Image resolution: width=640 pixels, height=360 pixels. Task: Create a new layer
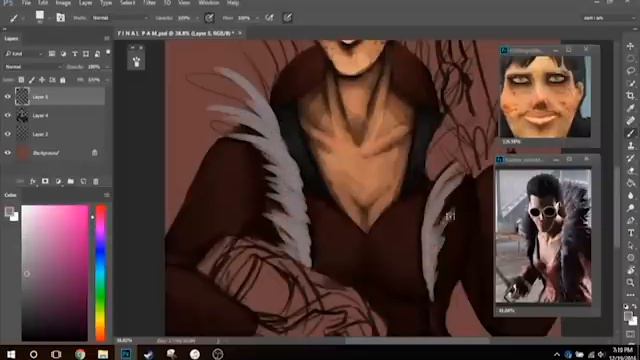pos(83,181)
